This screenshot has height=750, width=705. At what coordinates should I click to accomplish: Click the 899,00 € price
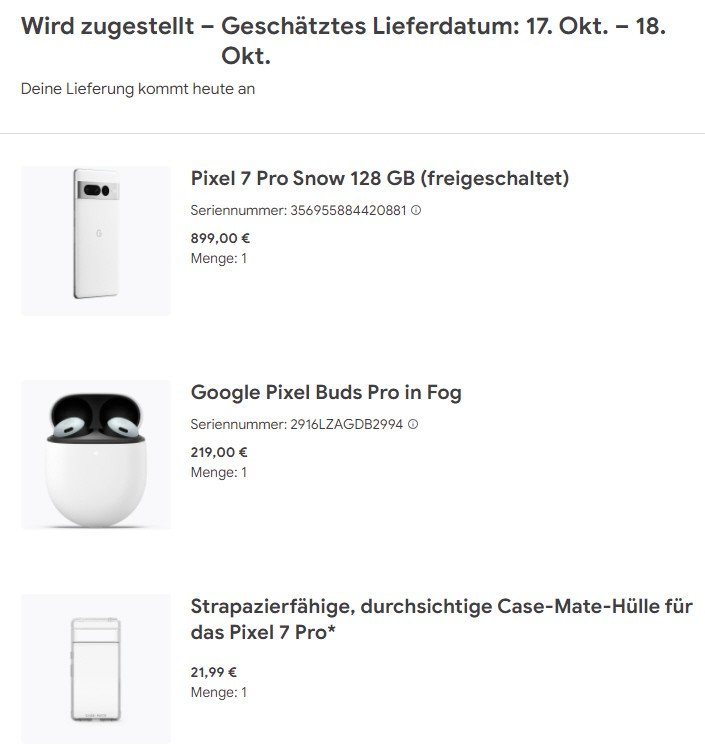[x=220, y=238]
